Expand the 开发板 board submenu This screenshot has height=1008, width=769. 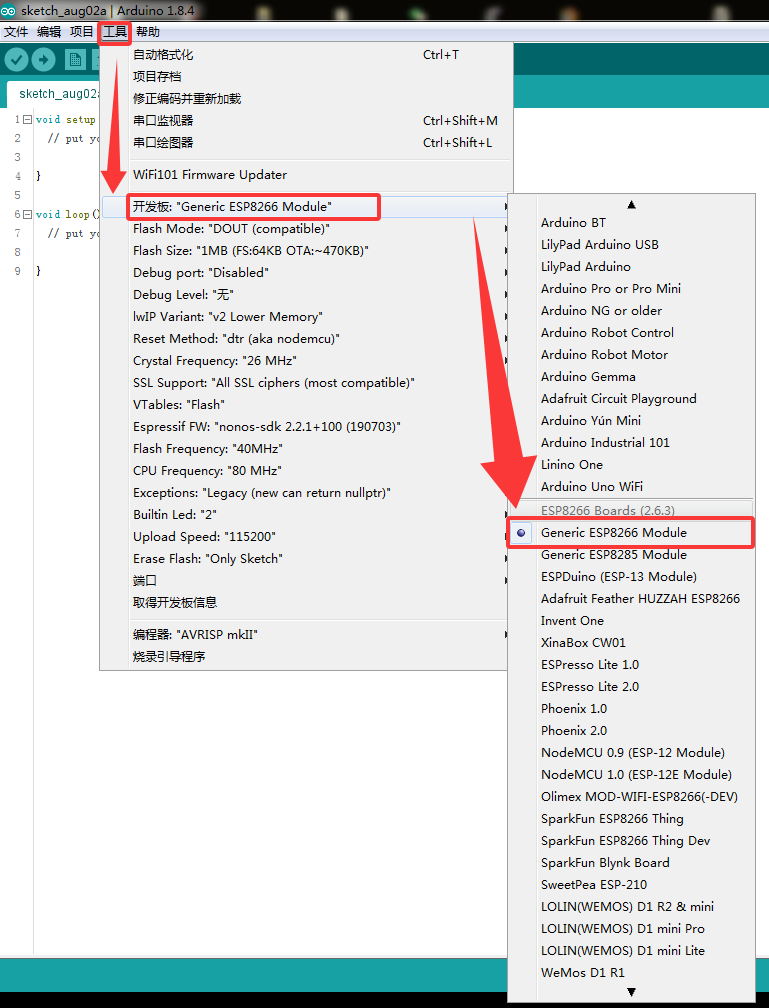coord(306,206)
